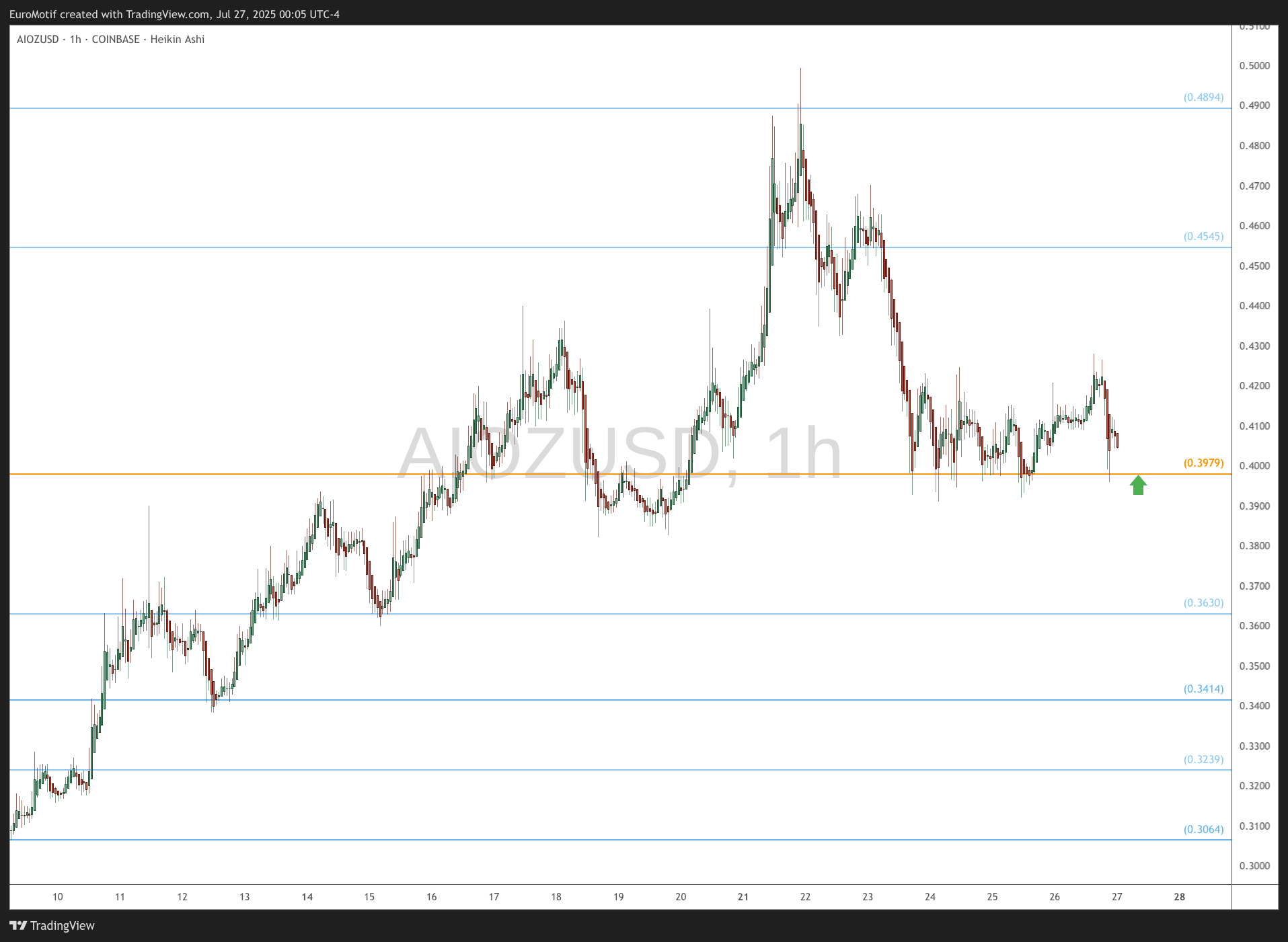Click the 0.4000 price axis tick
The image size is (1288, 942).
pos(1254,466)
